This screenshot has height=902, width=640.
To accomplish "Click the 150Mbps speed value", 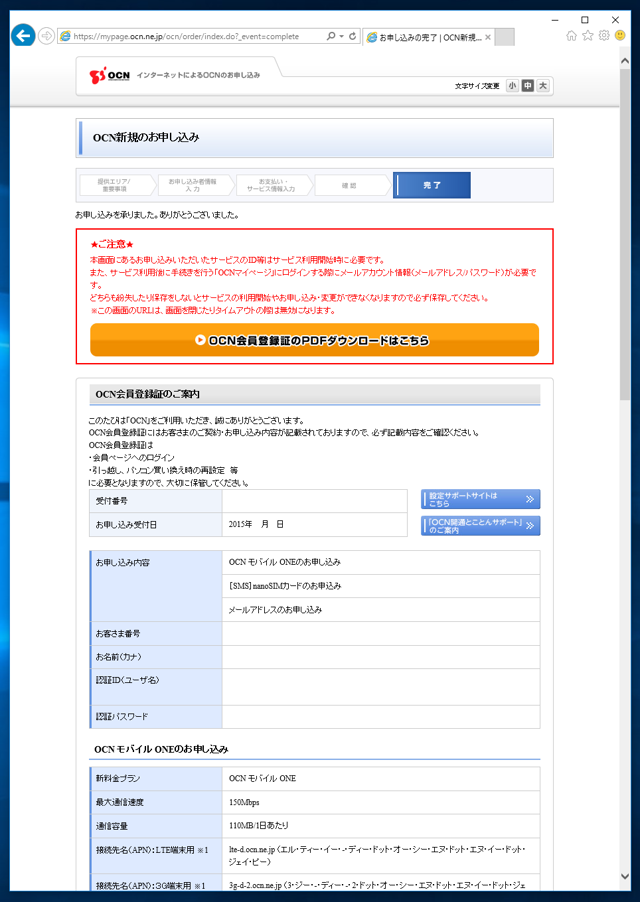I will click(x=244, y=802).
